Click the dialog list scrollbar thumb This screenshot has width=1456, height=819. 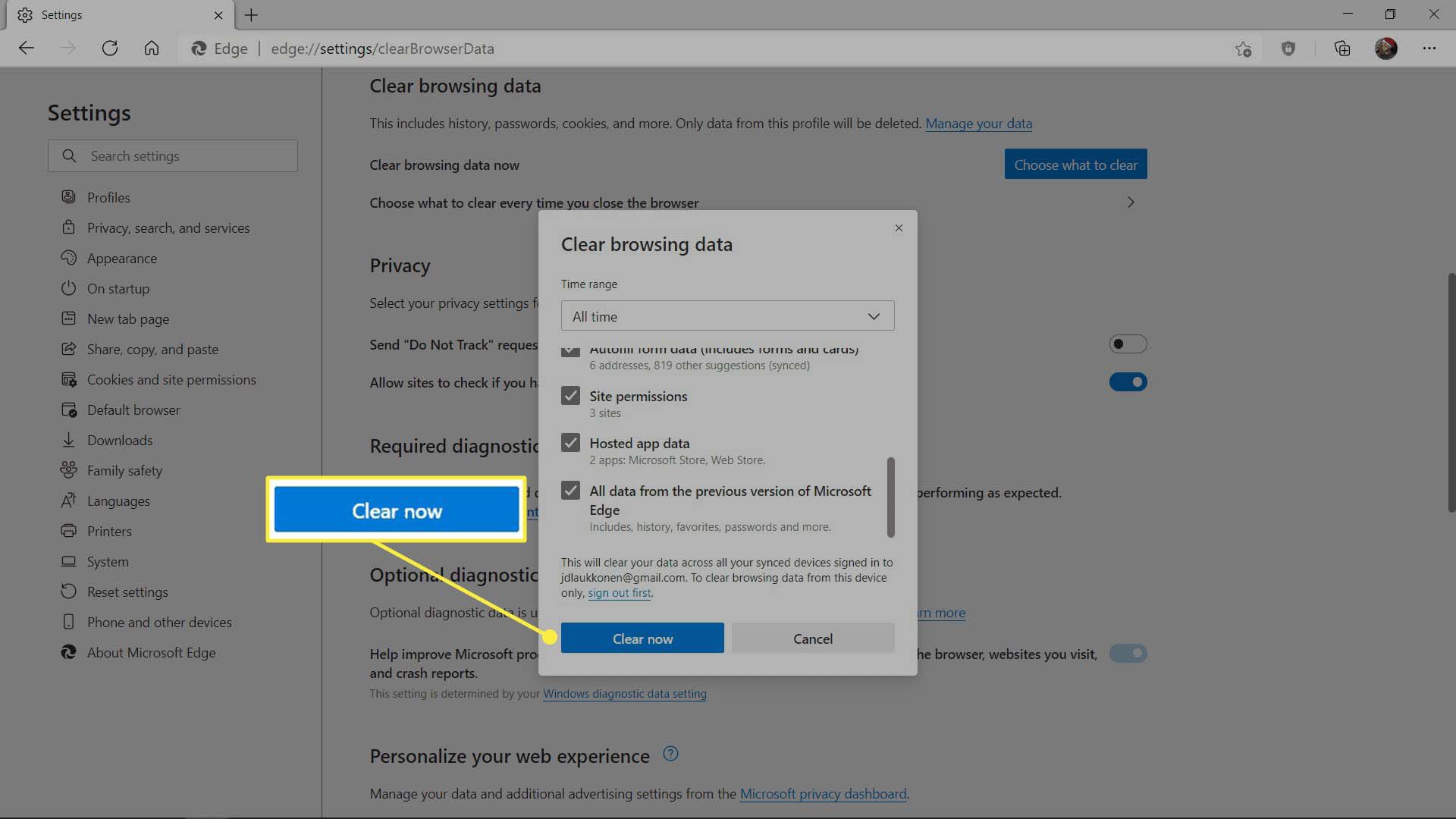(x=890, y=497)
